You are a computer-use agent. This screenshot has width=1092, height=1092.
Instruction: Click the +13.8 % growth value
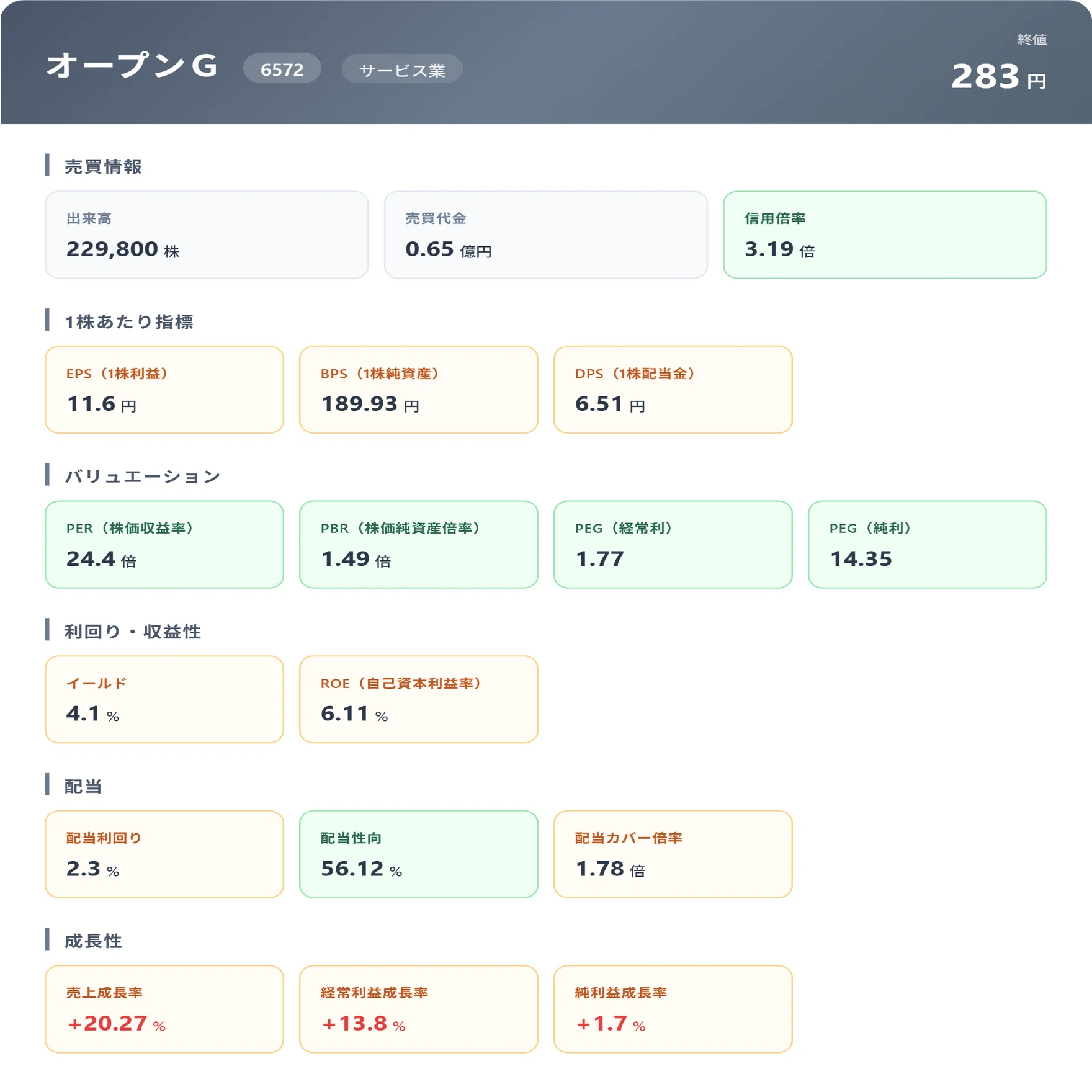364,1024
